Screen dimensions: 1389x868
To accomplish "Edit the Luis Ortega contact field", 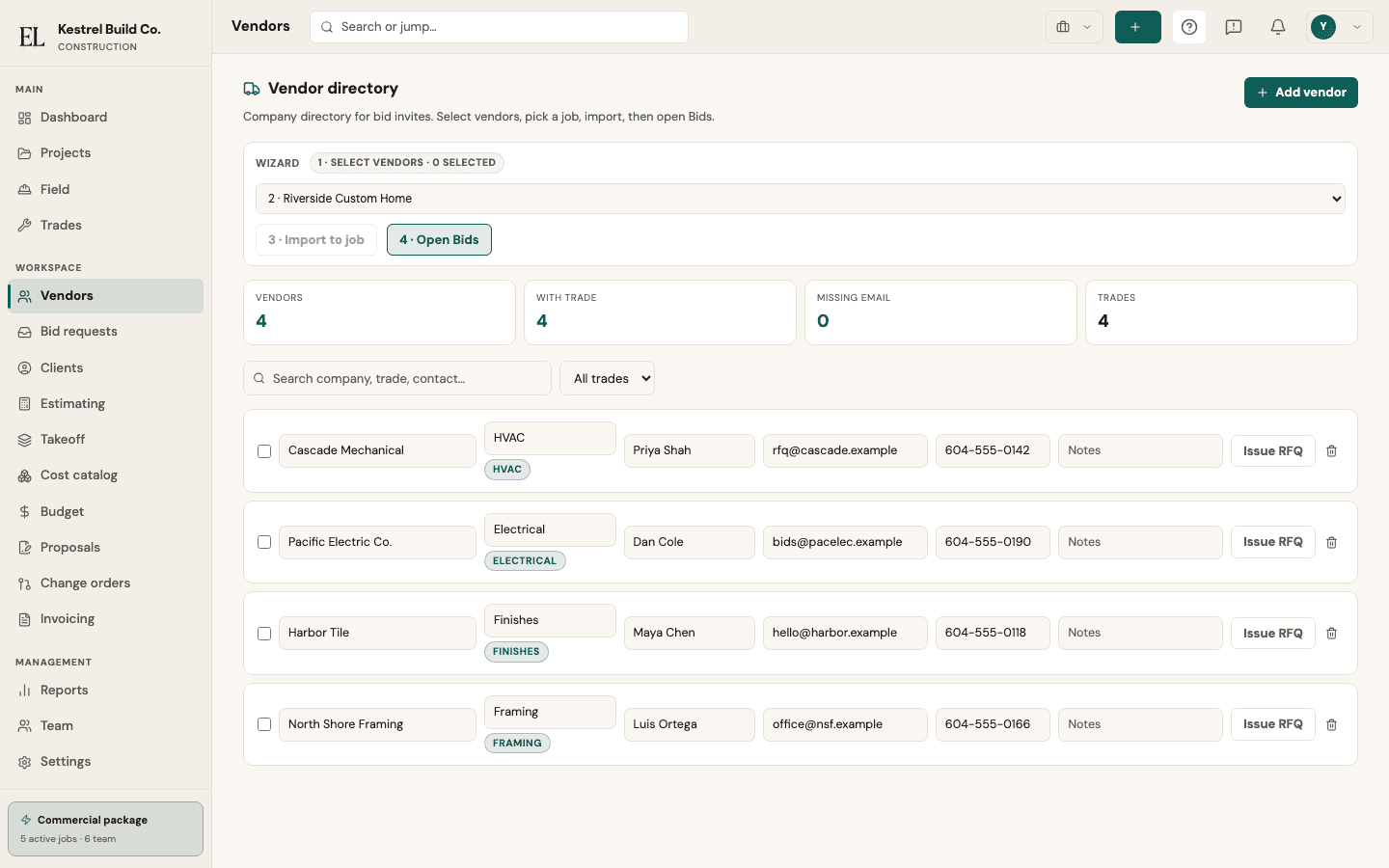I will [x=690, y=724].
